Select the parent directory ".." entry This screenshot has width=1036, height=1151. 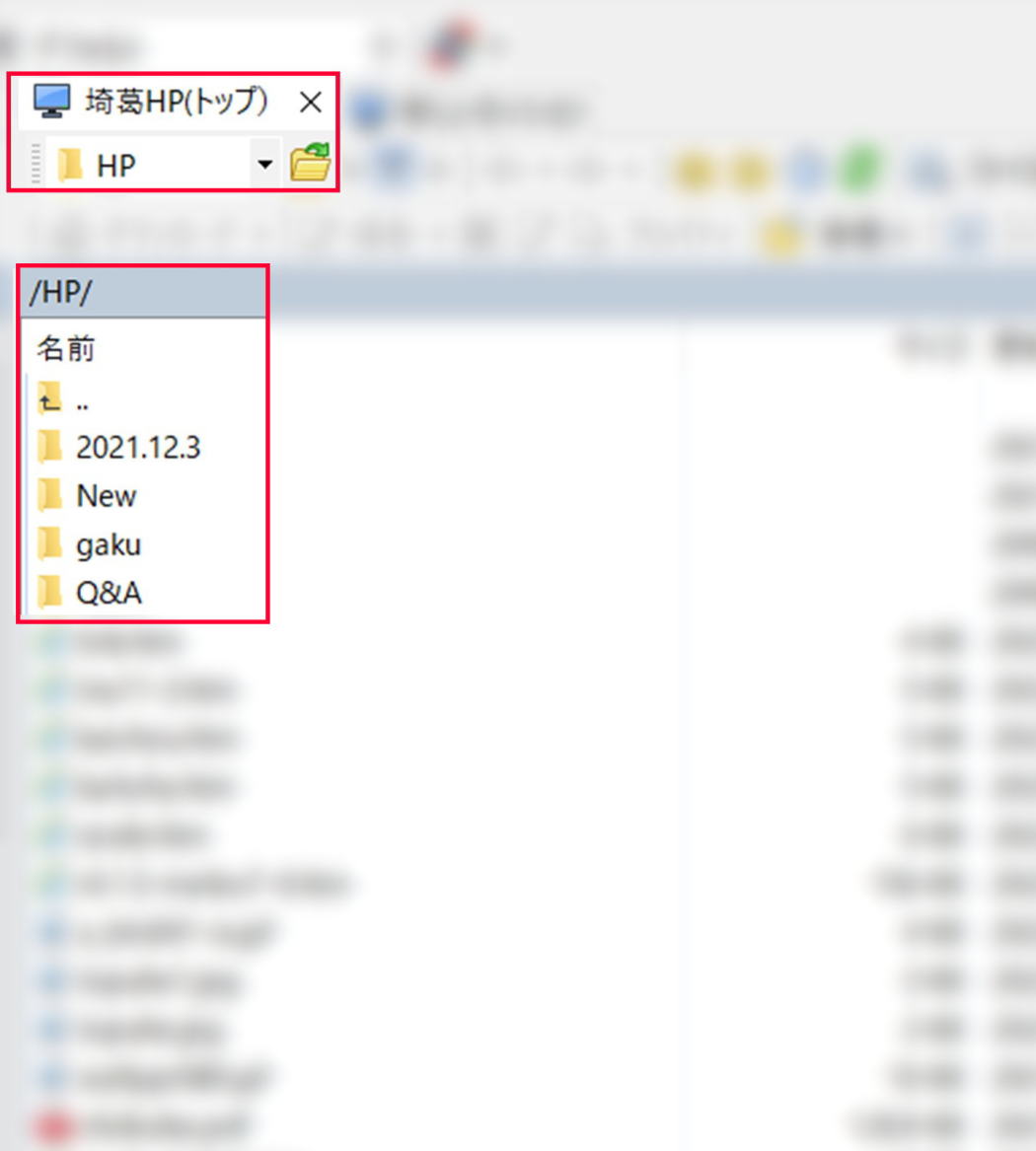(82, 400)
